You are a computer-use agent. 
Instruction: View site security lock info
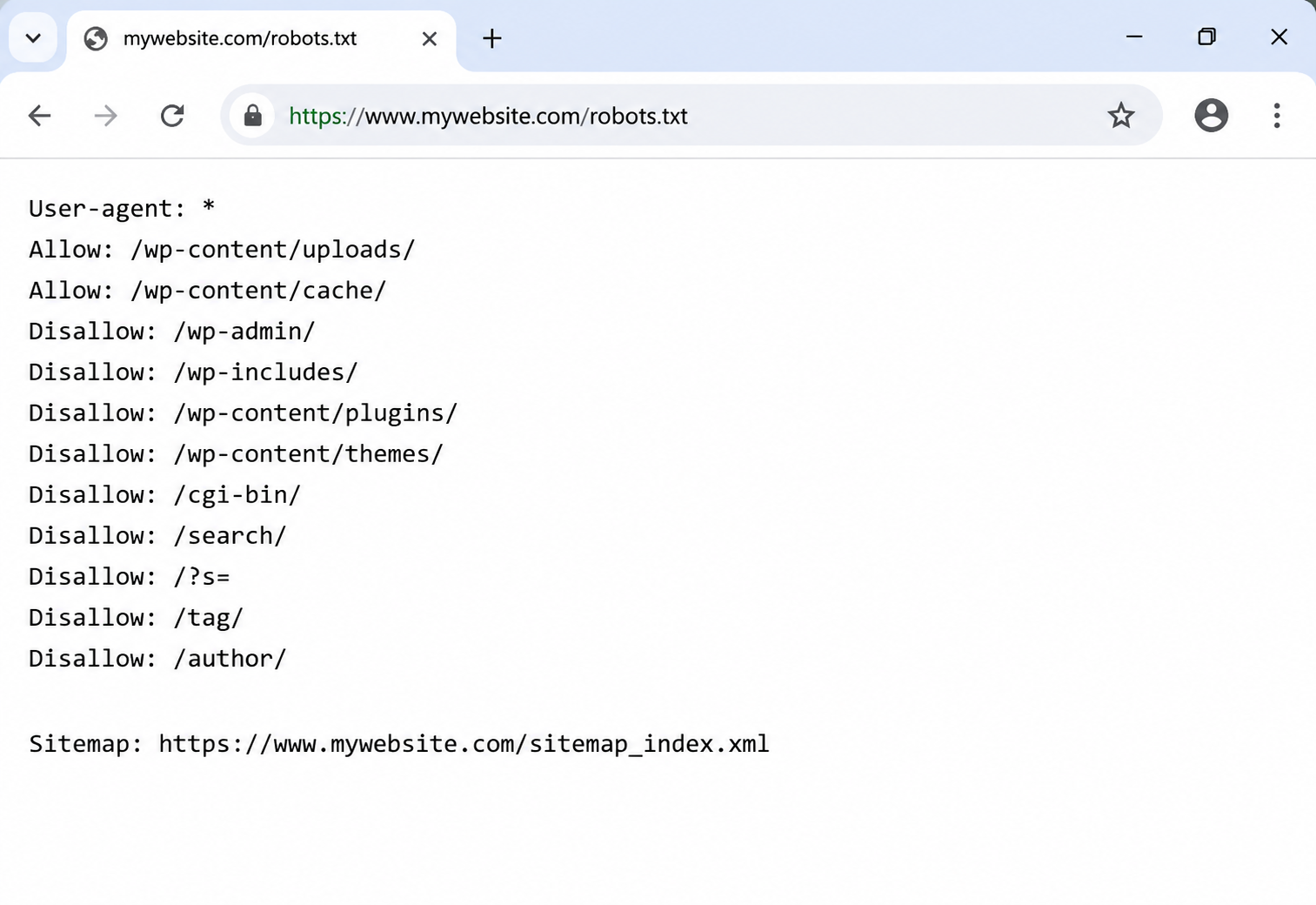(253, 116)
